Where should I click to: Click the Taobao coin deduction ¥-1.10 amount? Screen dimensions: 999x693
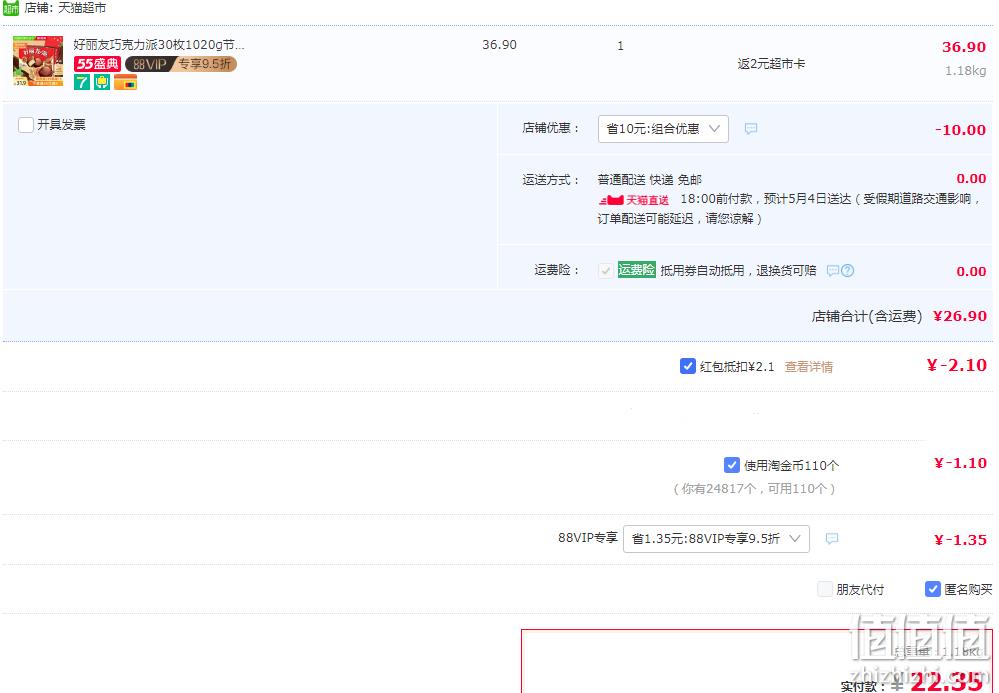tap(960, 463)
